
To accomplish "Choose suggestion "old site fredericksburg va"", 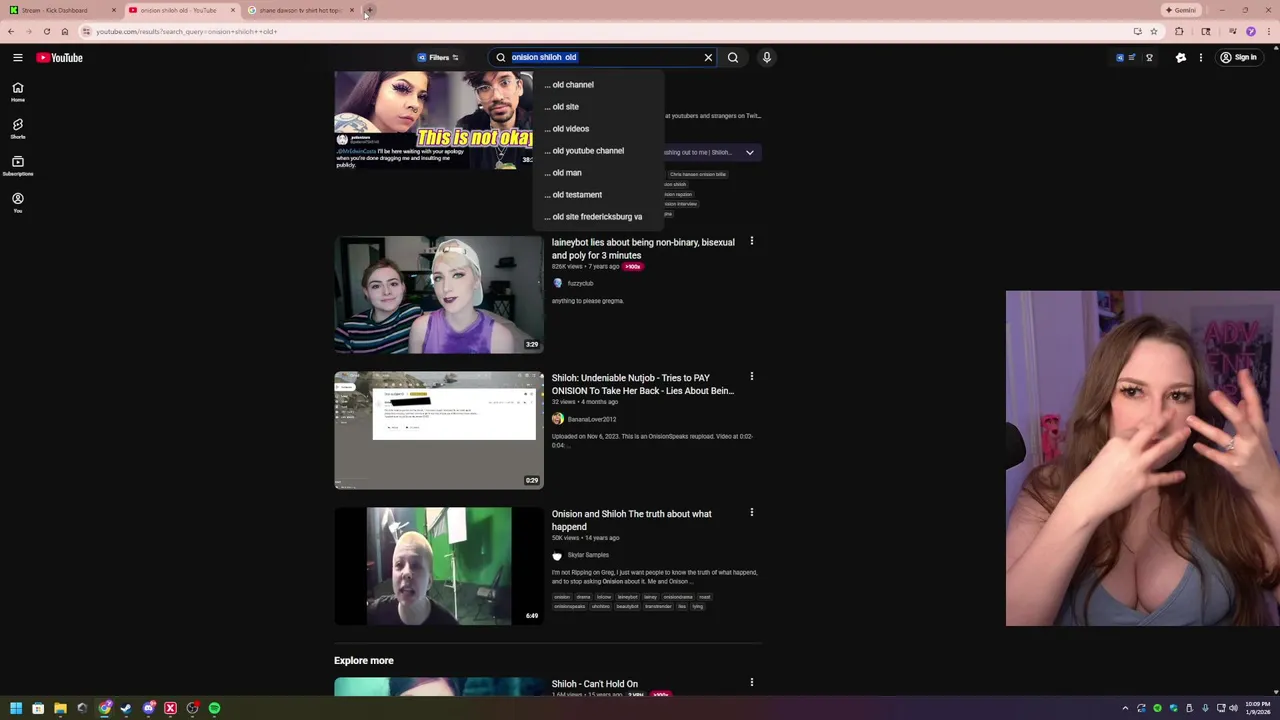I will click(x=598, y=216).
